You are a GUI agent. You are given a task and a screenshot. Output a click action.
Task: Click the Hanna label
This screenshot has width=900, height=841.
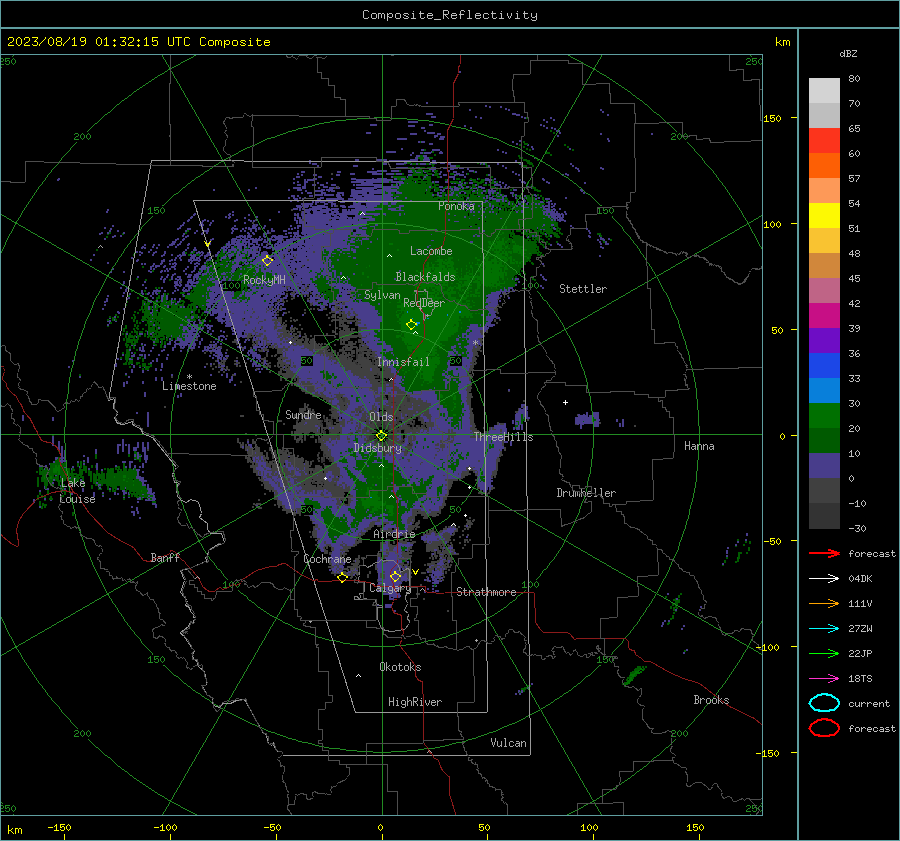point(699,446)
